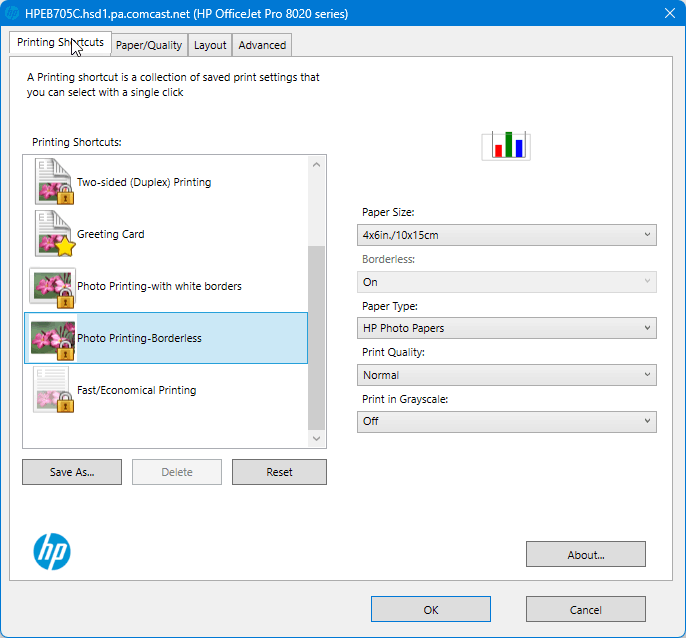Image resolution: width=686 pixels, height=638 pixels.
Task: Go to the Layout tab
Action: click(x=210, y=45)
